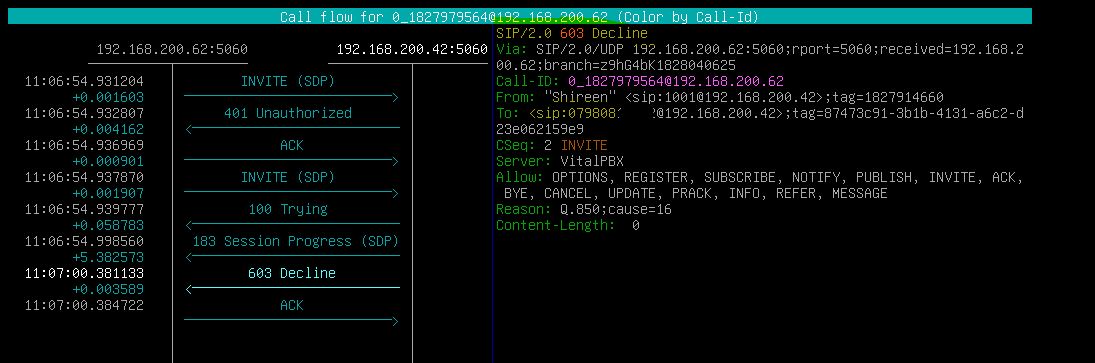1095x363 pixels.
Task: Click the 192.168.200.62:5060 column header
Action: (172, 50)
